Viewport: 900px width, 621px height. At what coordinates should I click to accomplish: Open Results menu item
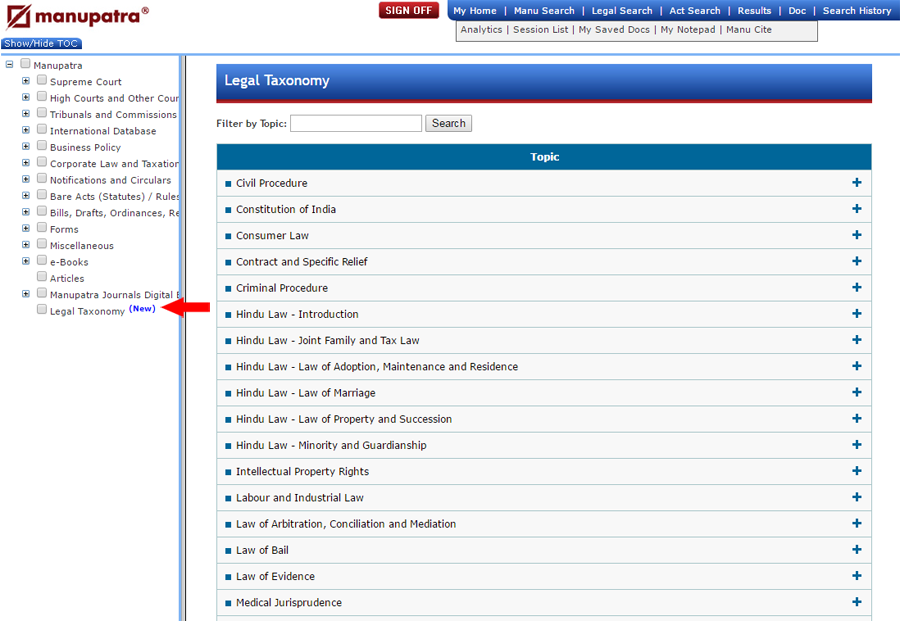click(x=754, y=11)
